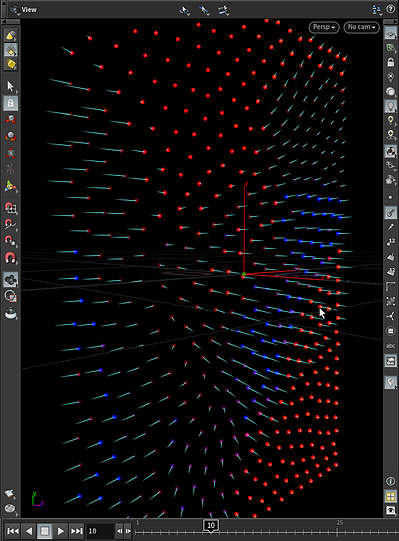Click the display points dot icon
Viewport: 399px width, 541px height.
(390, 197)
